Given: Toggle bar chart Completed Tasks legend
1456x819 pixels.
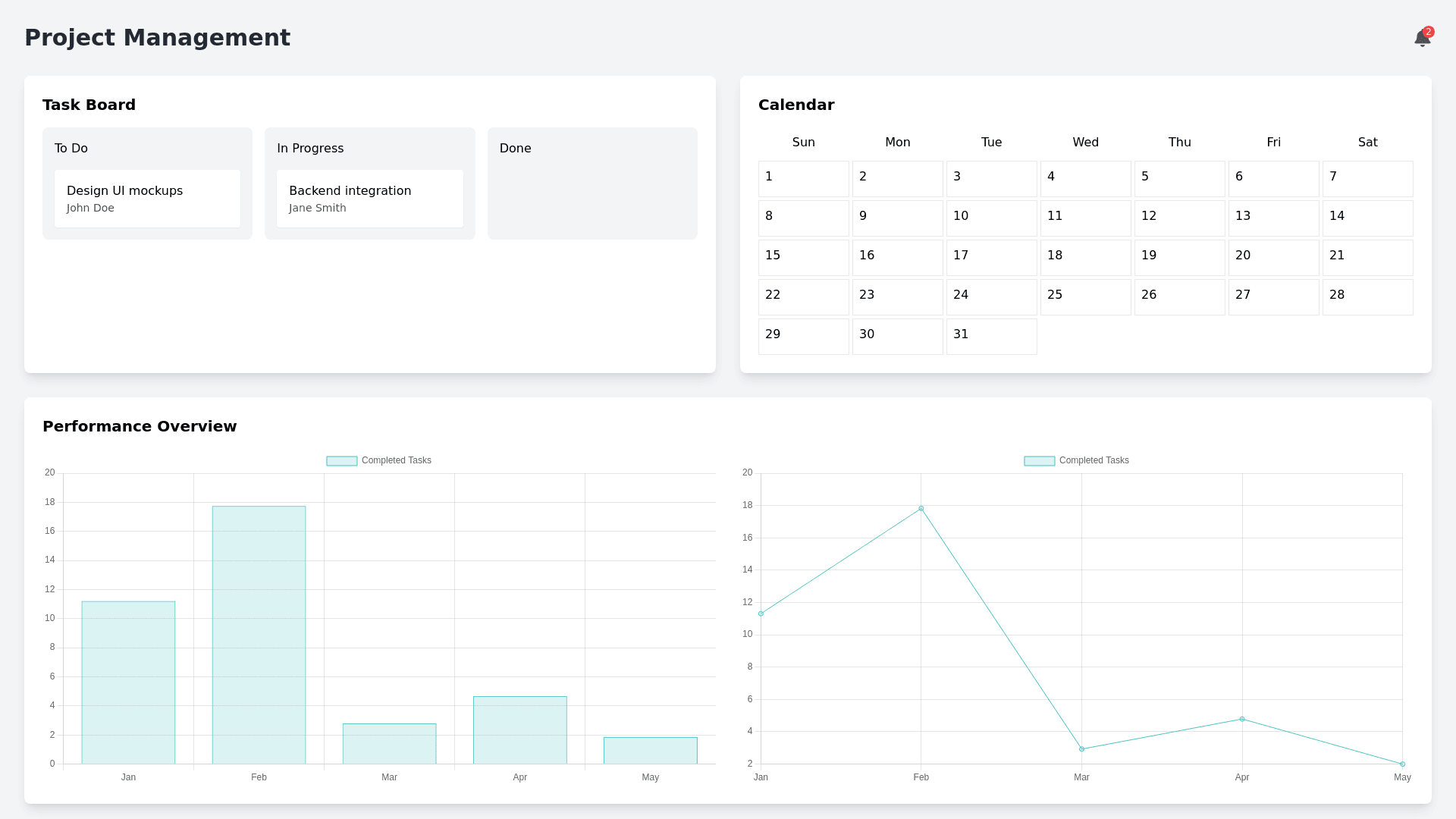Looking at the screenshot, I should [379, 460].
